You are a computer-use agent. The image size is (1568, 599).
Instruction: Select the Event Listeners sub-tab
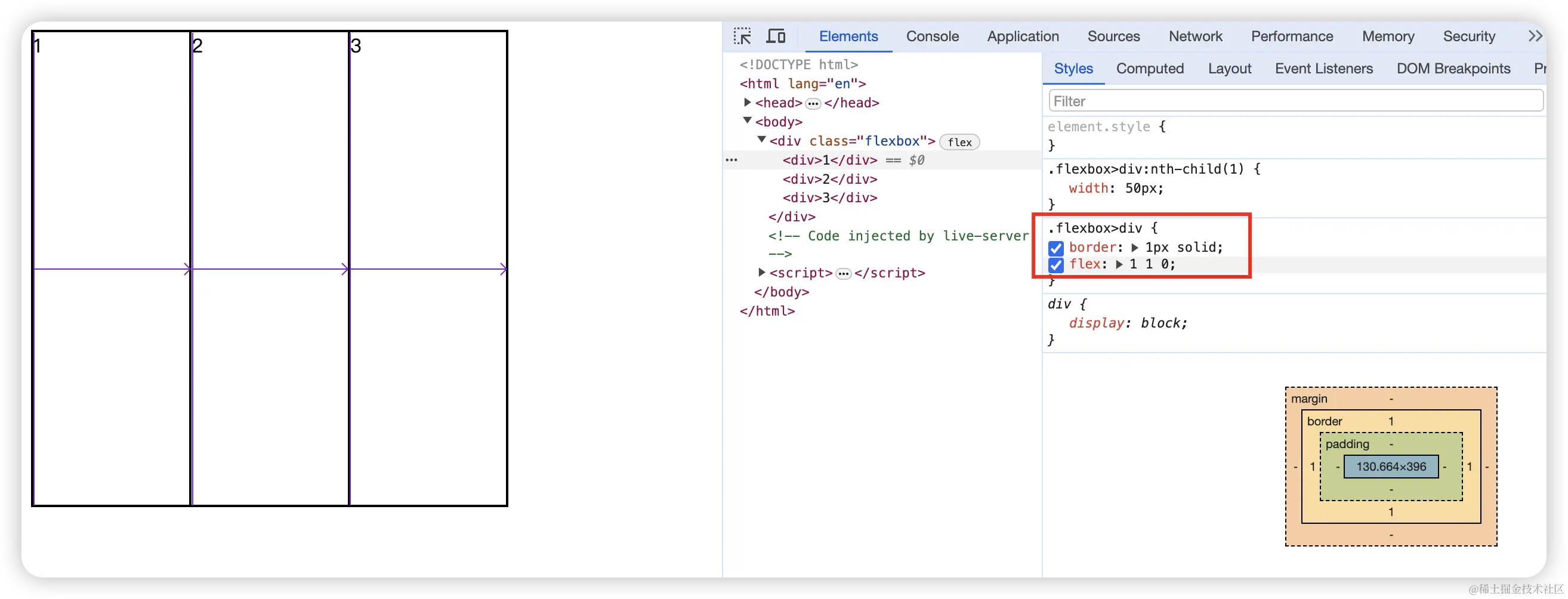point(1323,69)
